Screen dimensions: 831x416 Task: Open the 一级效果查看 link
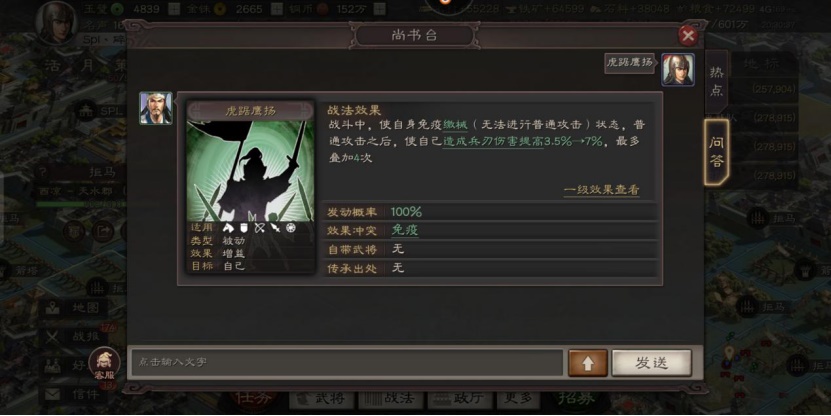point(602,190)
